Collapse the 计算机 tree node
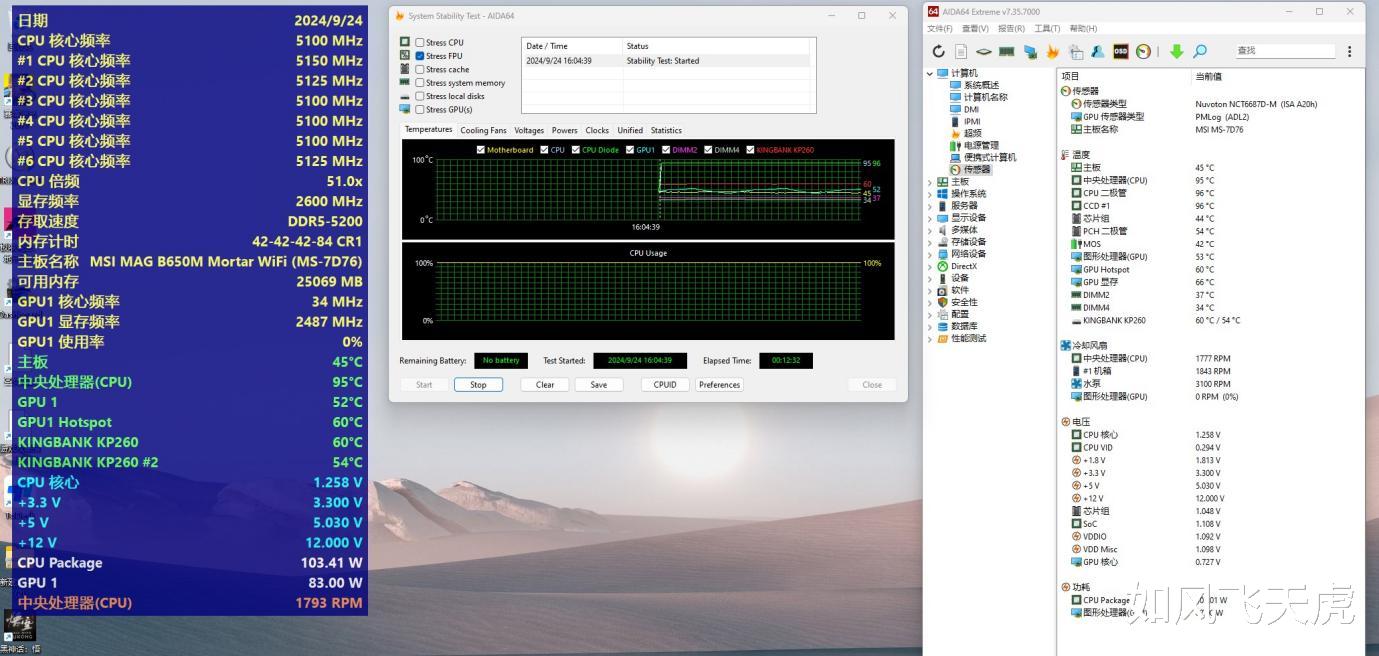This screenshot has width=1379, height=656. click(930, 73)
